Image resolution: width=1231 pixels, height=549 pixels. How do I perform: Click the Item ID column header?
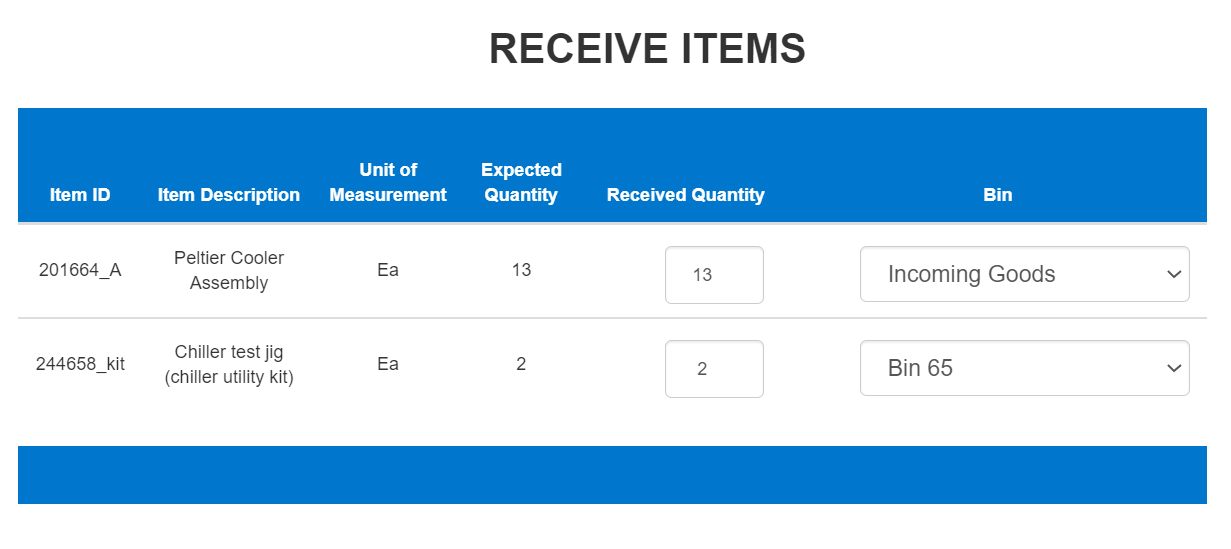point(80,195)
